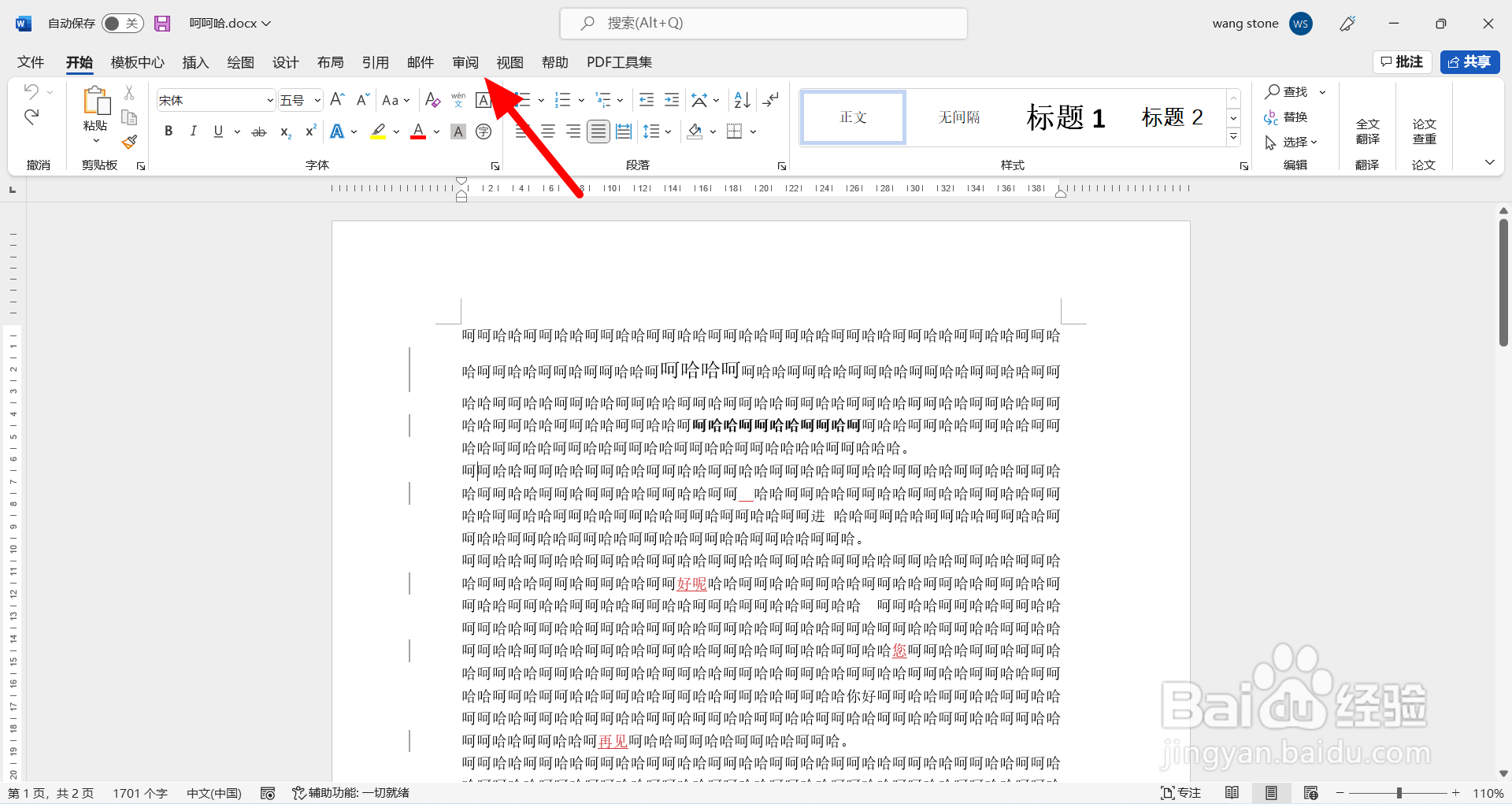Click the 共享 (Share) button
Image resolution: width=1512 pixels, height=804 pixels.
point(1469,62)
